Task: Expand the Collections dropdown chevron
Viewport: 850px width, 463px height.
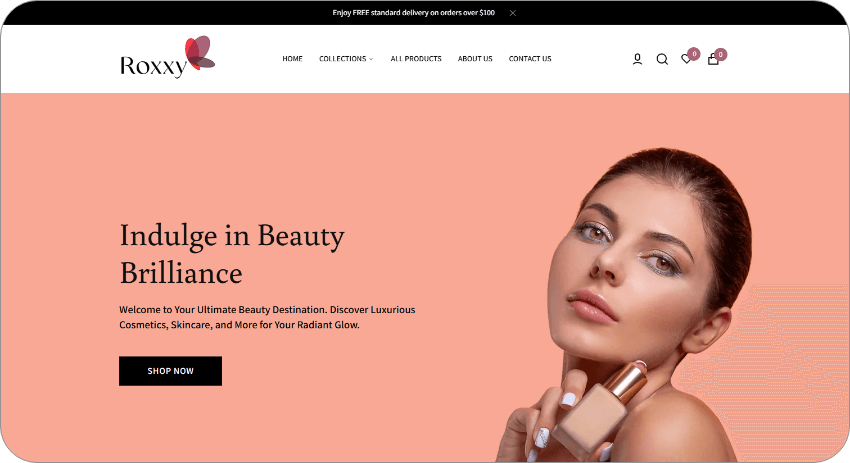Action: pyautogui.click(x=371, y=59)
